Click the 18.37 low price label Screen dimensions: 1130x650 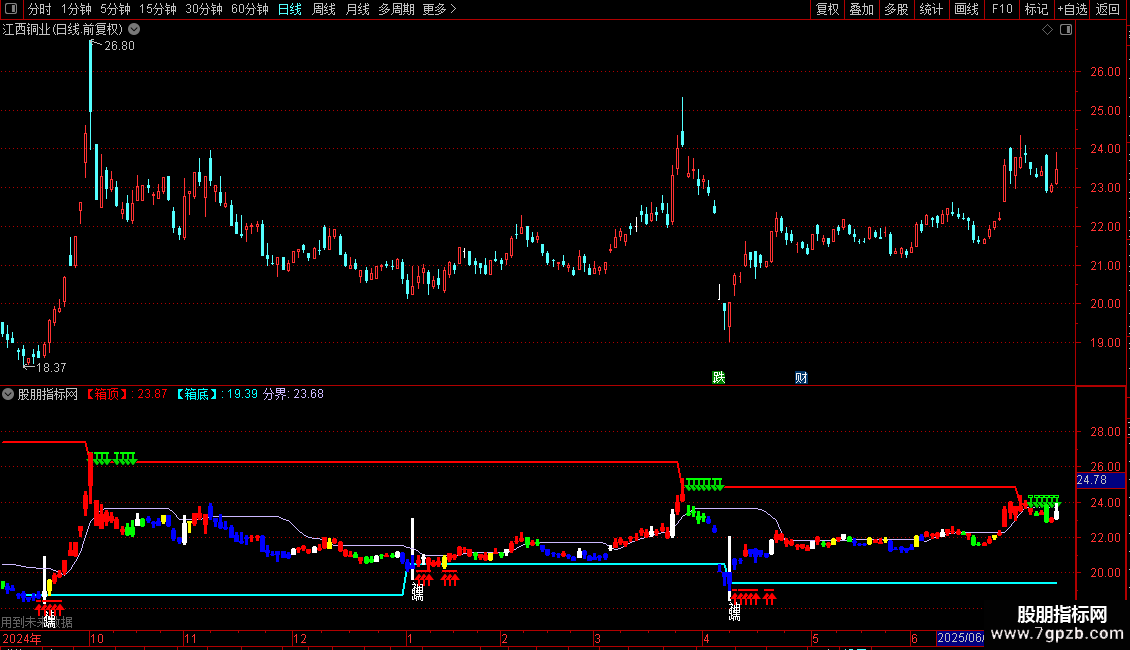point(51,368)
